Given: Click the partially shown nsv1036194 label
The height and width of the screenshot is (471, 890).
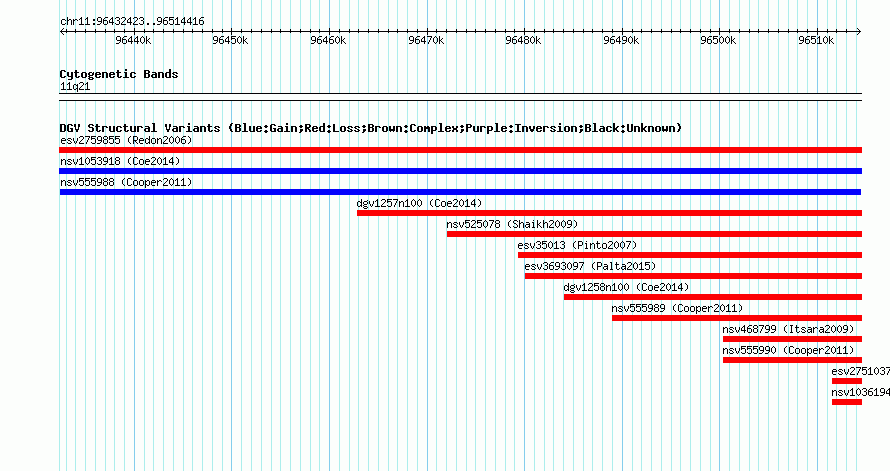Looking at the screenshot, I should pos(860,392).
